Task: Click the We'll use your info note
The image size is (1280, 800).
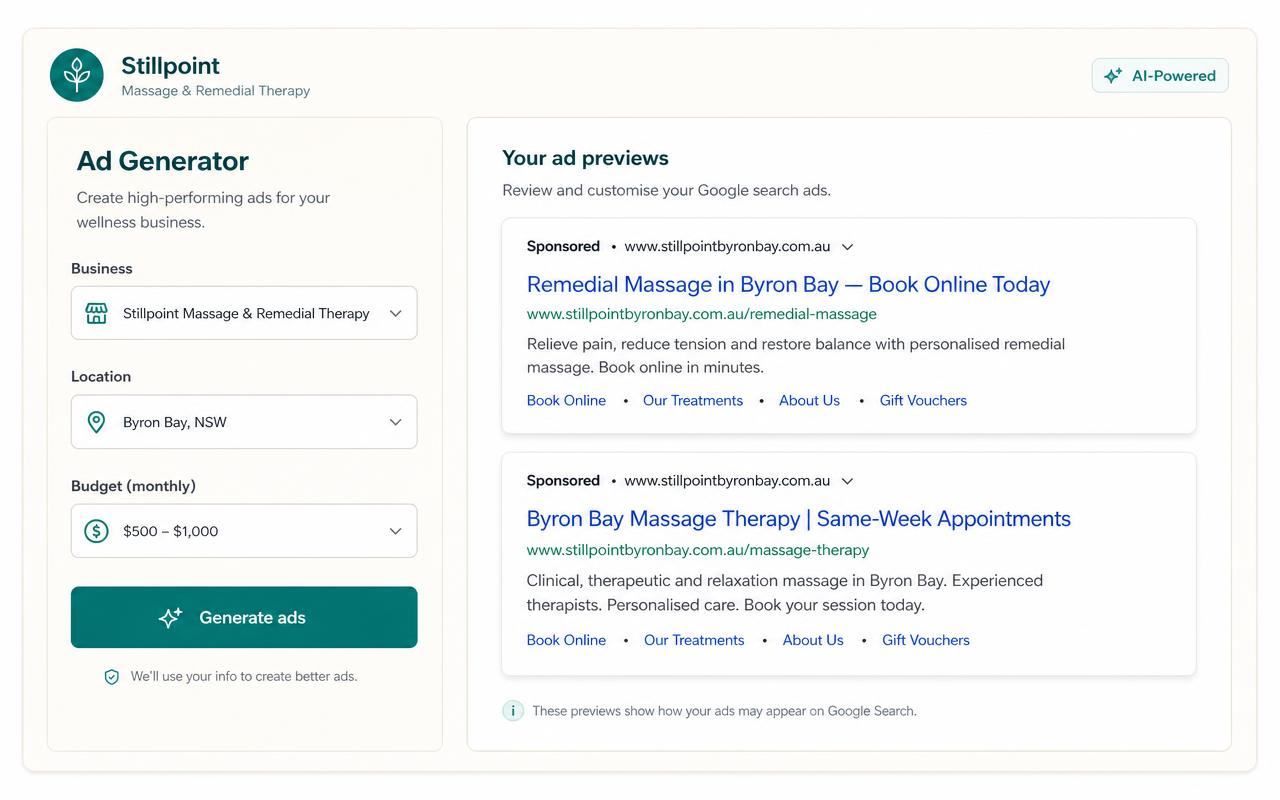Action: coord(244,677)
